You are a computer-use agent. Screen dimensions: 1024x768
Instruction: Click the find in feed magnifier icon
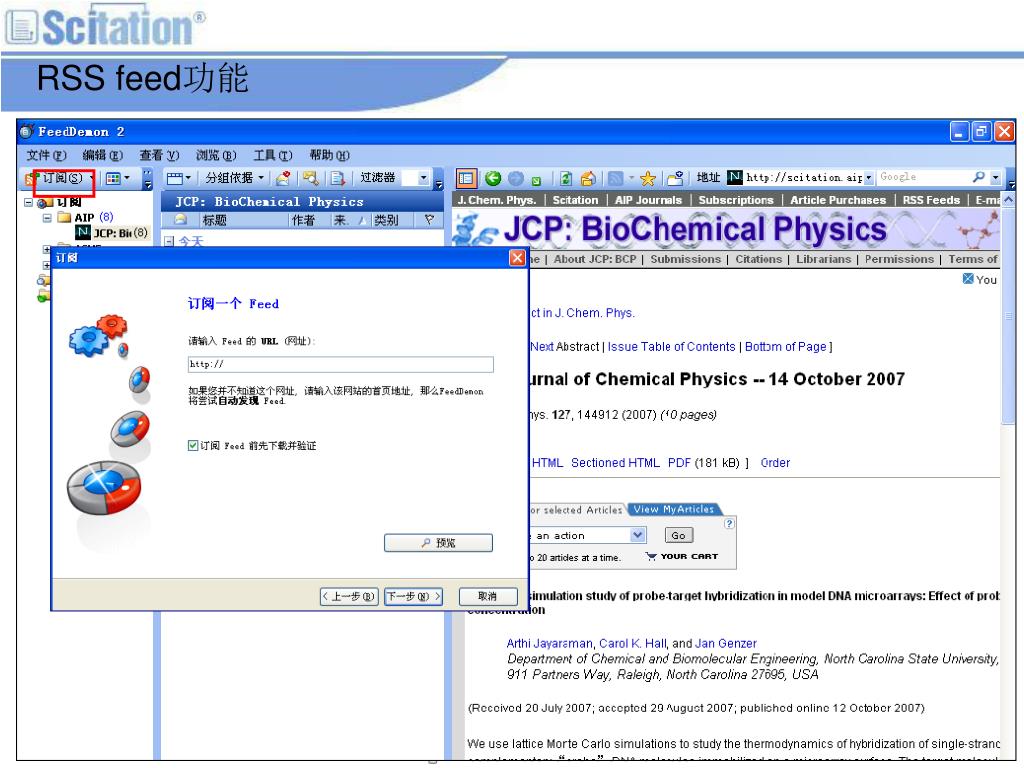(310, 178)
